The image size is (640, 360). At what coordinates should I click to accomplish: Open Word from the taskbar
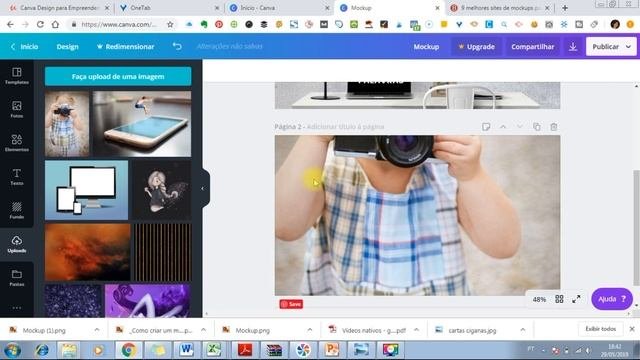[x=186, y=350]
